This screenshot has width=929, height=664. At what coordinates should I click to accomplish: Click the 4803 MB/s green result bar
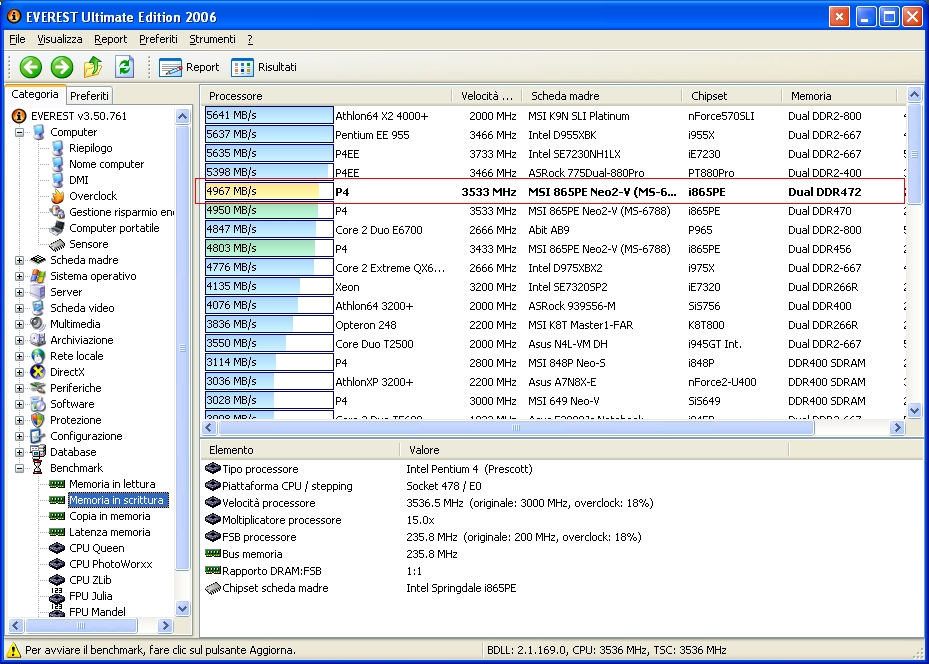click(269, 248)
